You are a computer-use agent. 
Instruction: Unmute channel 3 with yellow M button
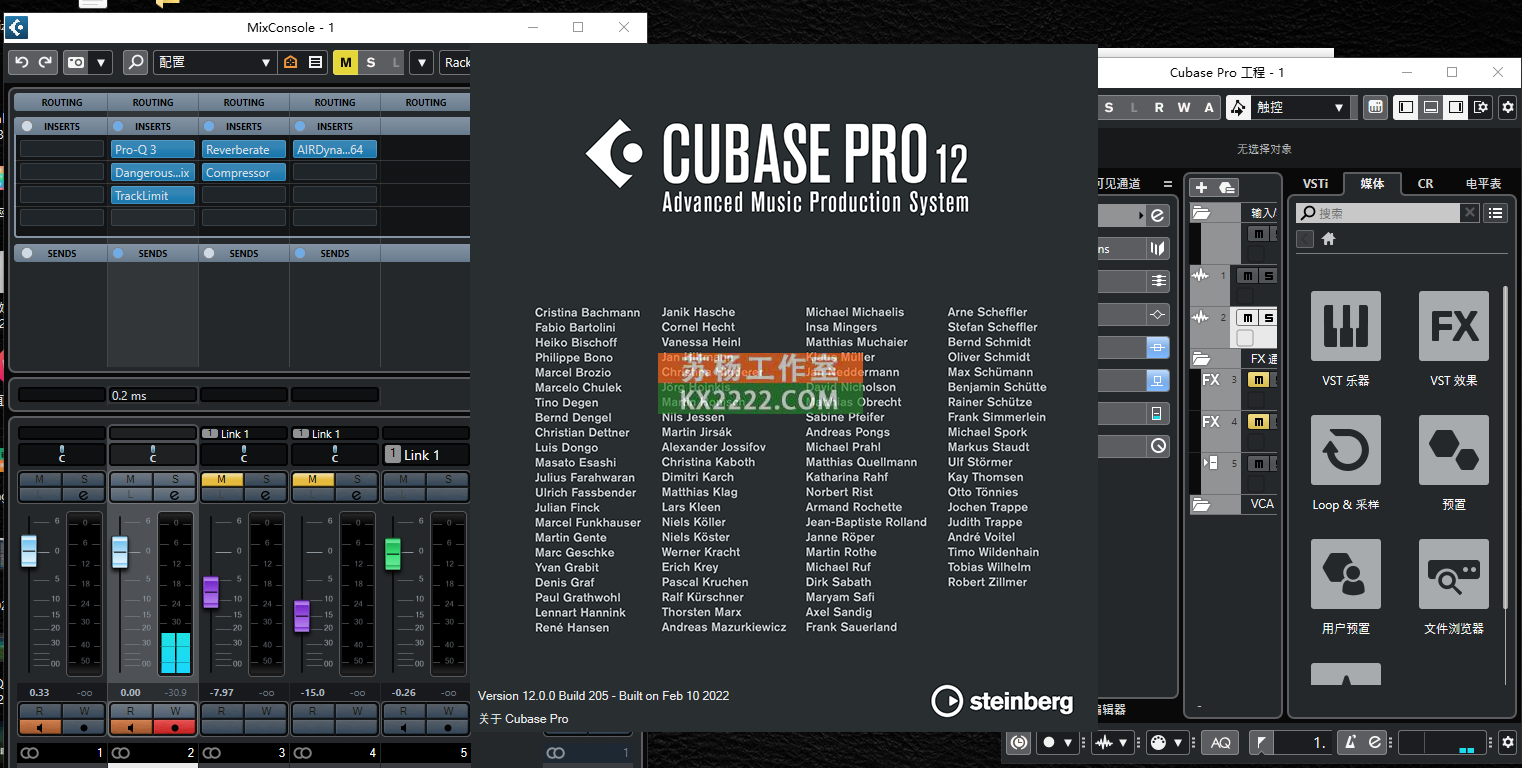222,480
